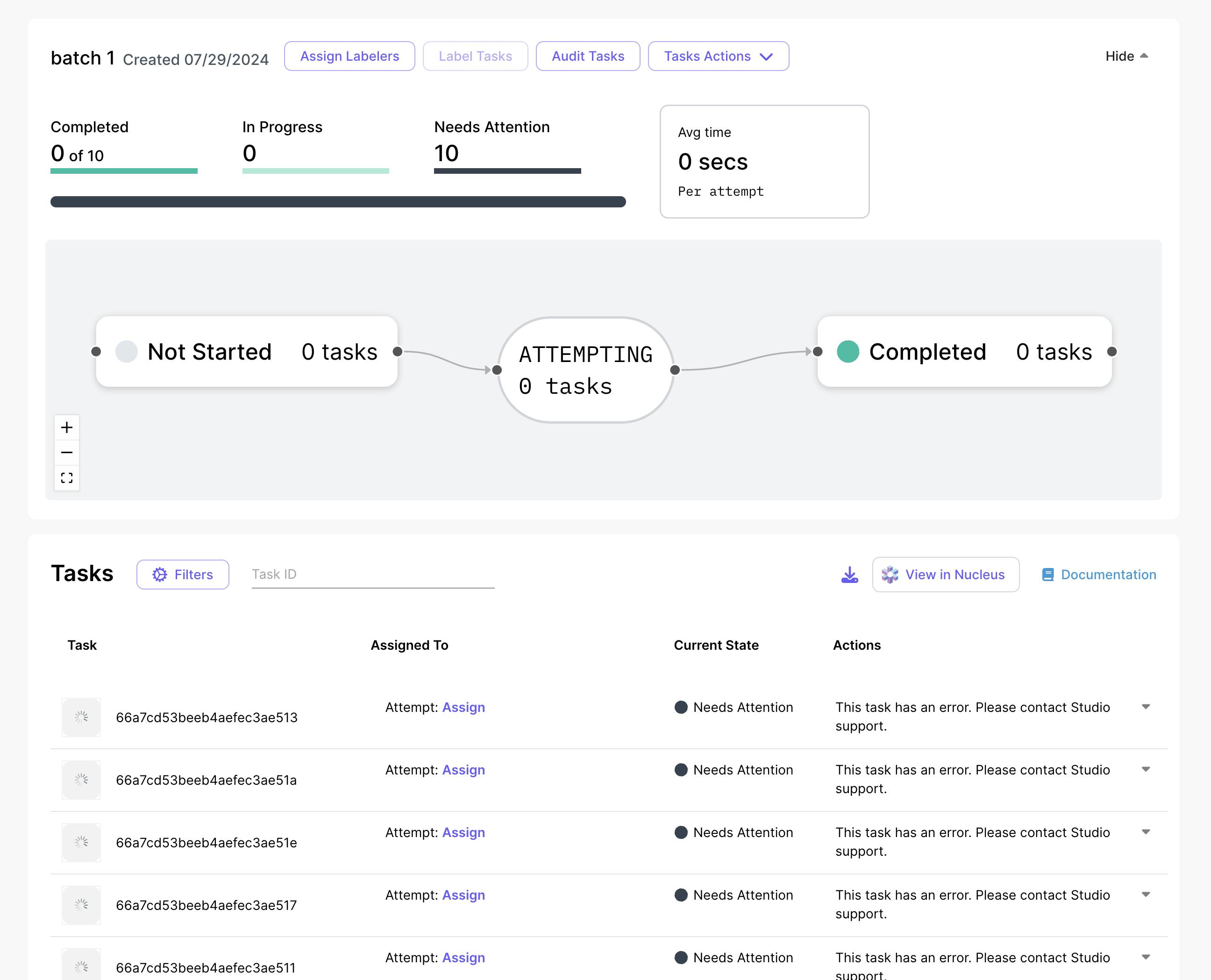Click the fit-view icon in flow diagram
1211x980 pixels.
pyautogui.click(x=67, y=478)
